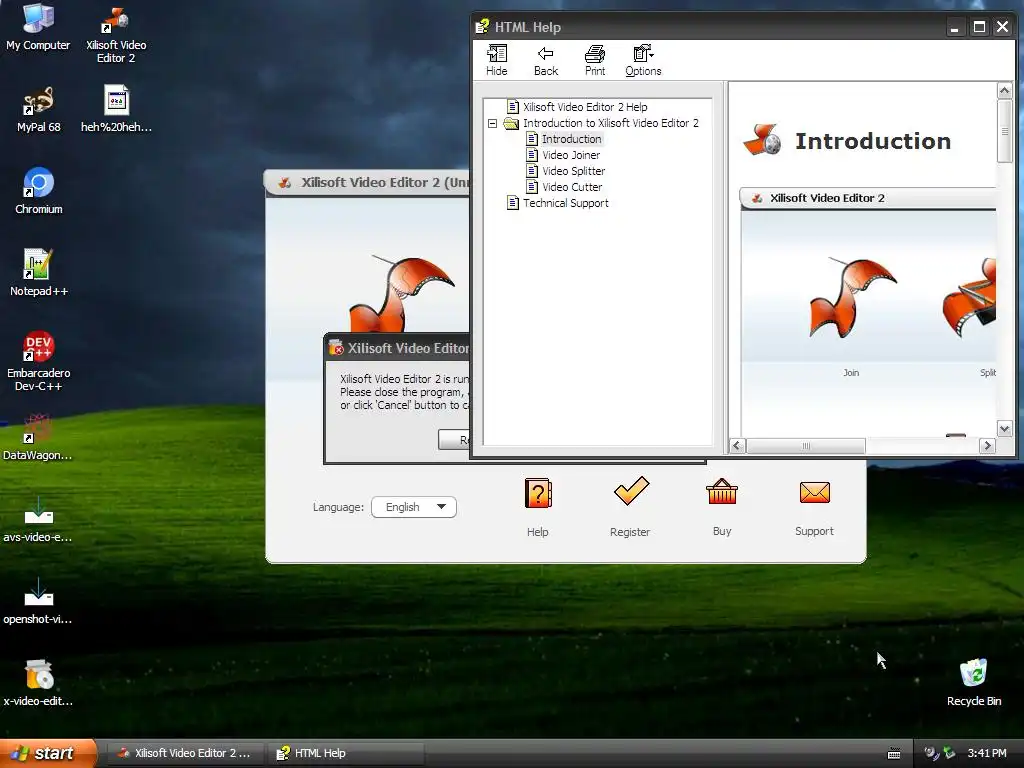This screenshot has height=768, width=1024.
Task: Click the keyboard icon on the taskbar
Action: [894, 754]
